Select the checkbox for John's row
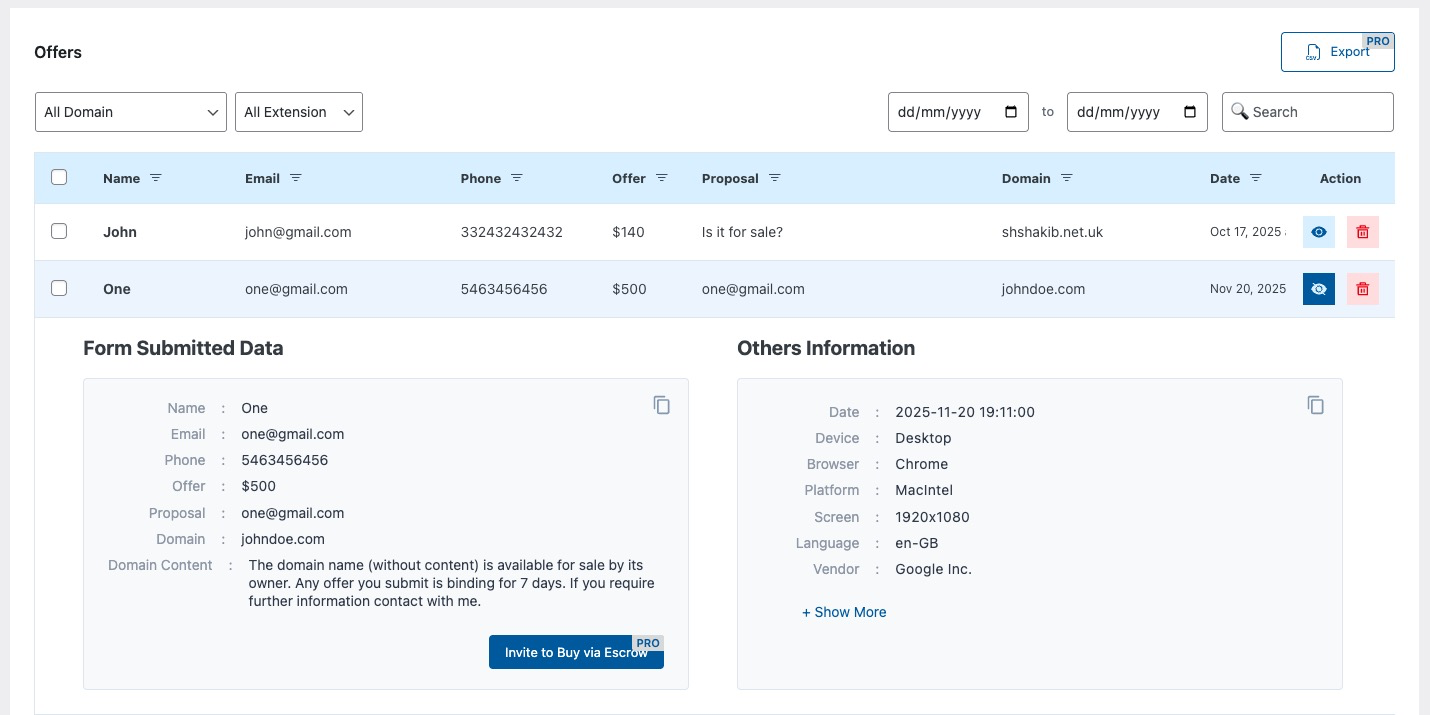This screenshot has height=715, width=1430. (x=59, y=231)
